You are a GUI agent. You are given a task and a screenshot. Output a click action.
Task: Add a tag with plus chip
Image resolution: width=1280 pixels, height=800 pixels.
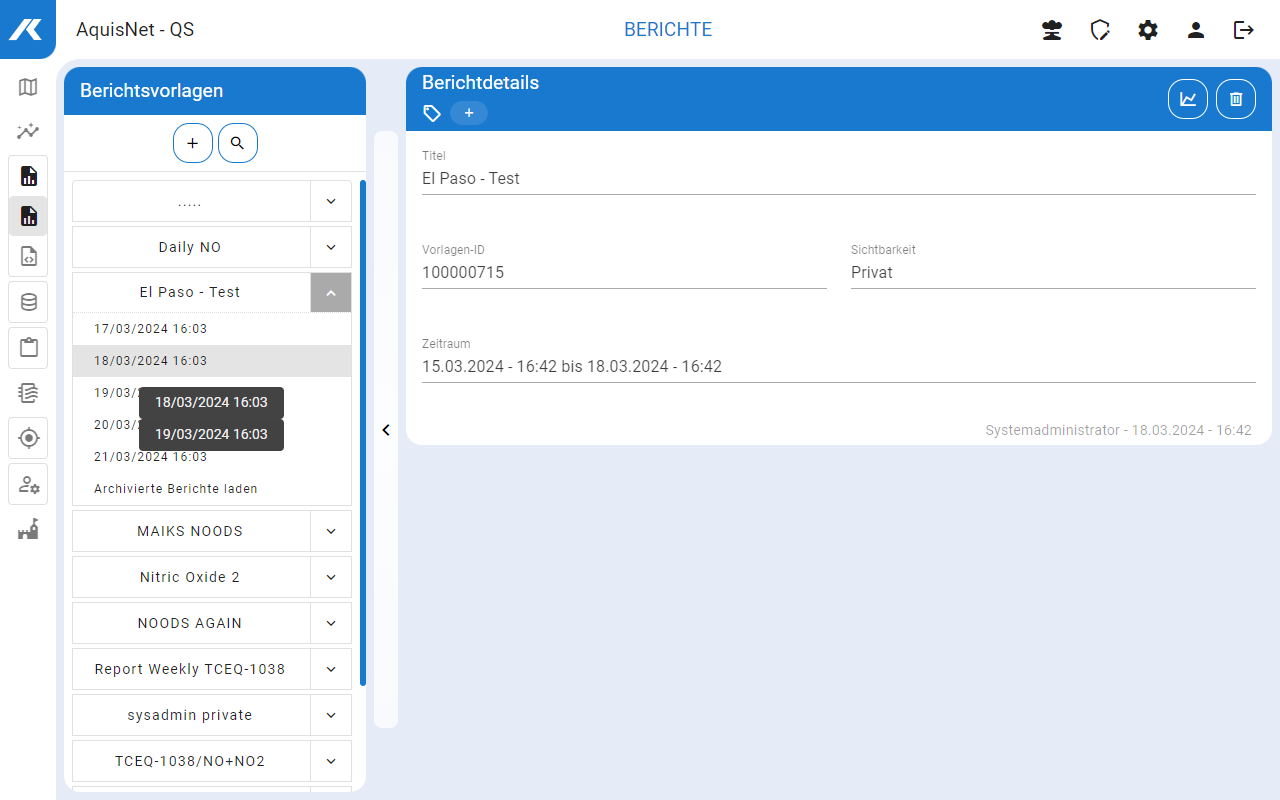pyautogui.click(x=468, y=113)
